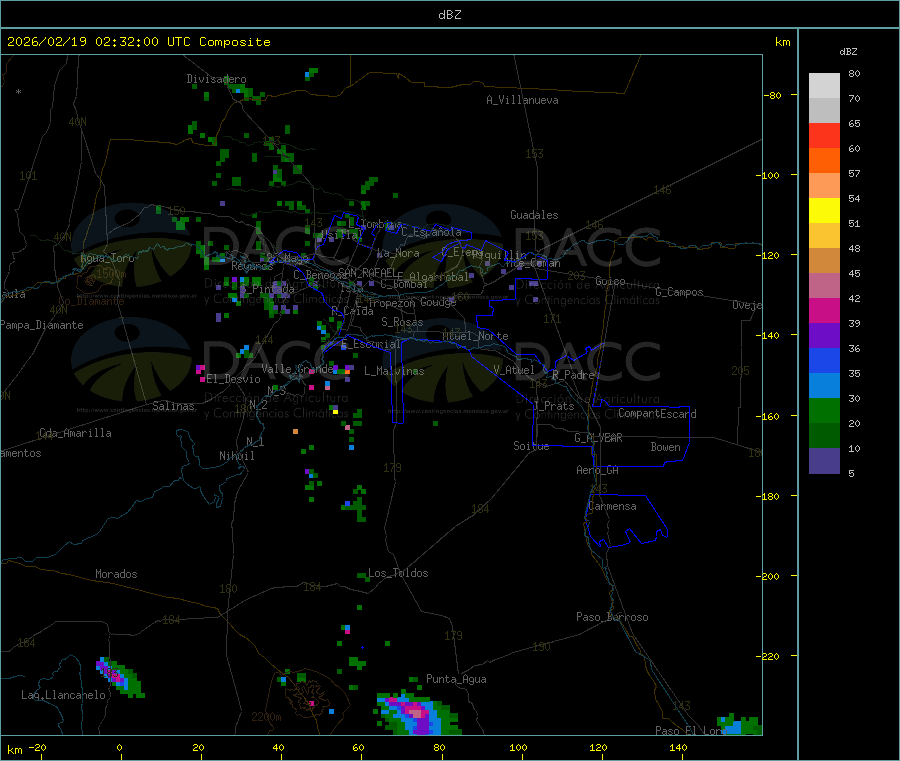Click the 51 dBZ amber legend swatch
The width and height of the screenshot is (900, 761).
click(824, 236)
